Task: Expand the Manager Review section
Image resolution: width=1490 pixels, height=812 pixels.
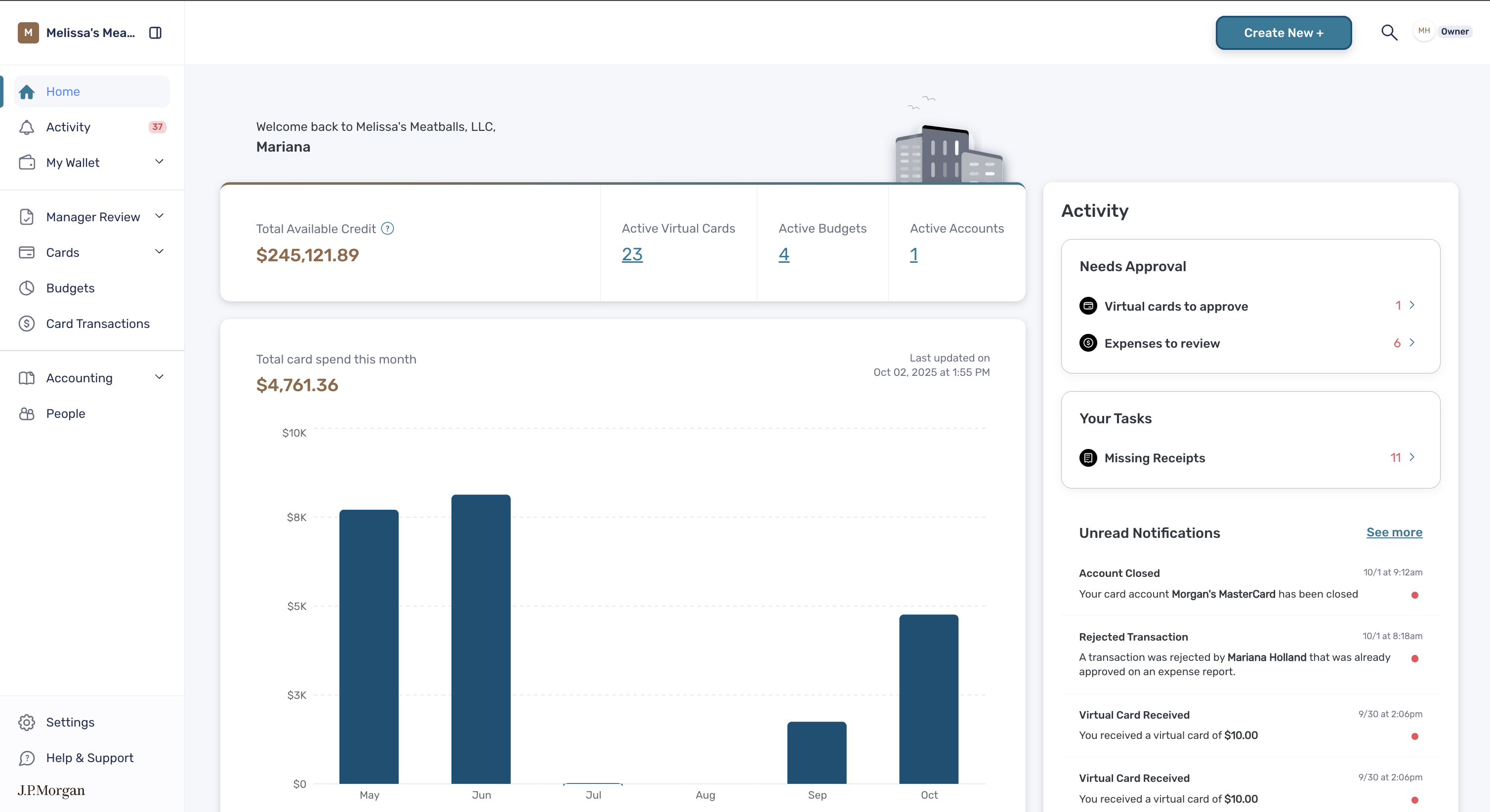Action: pyautogui.click(x=92, y=217)
